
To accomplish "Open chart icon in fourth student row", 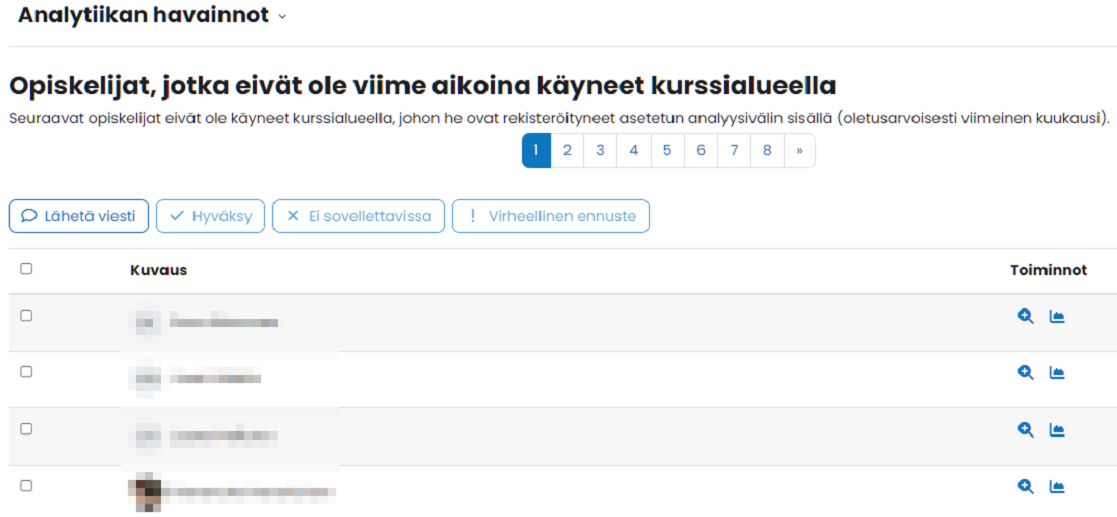I will 1057,486.
